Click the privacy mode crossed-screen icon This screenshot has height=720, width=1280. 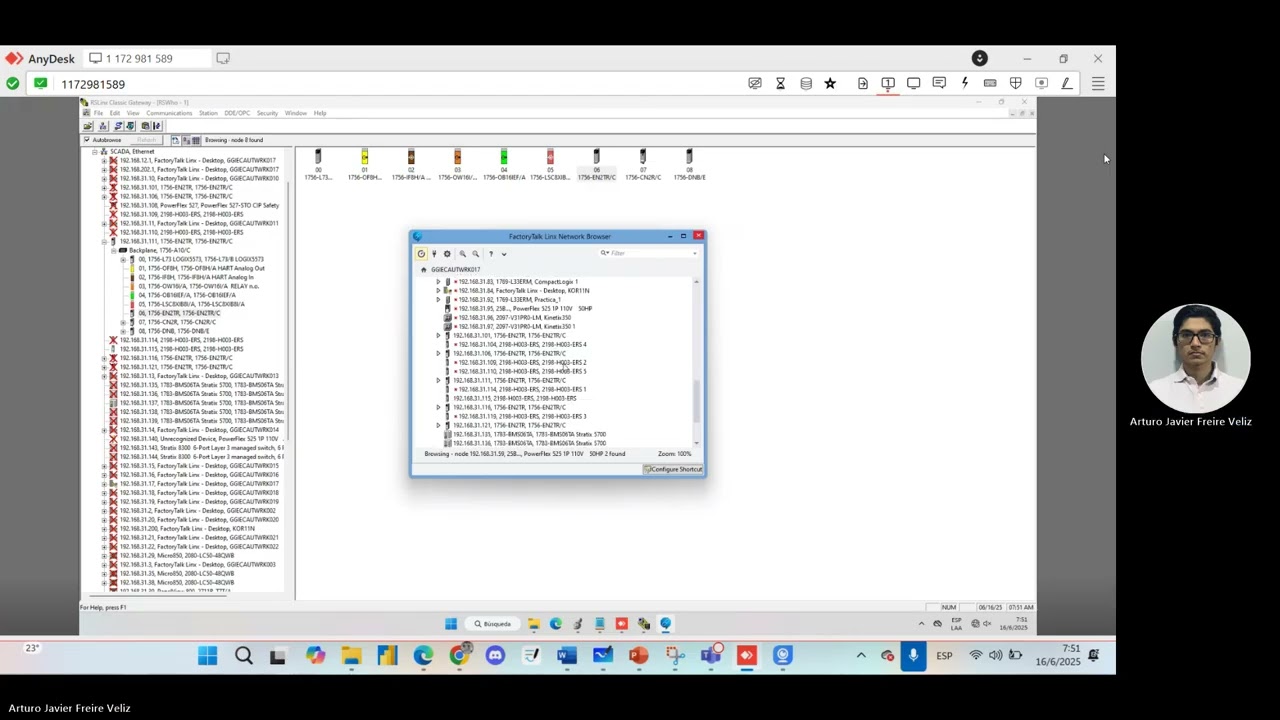coord(755,84)
